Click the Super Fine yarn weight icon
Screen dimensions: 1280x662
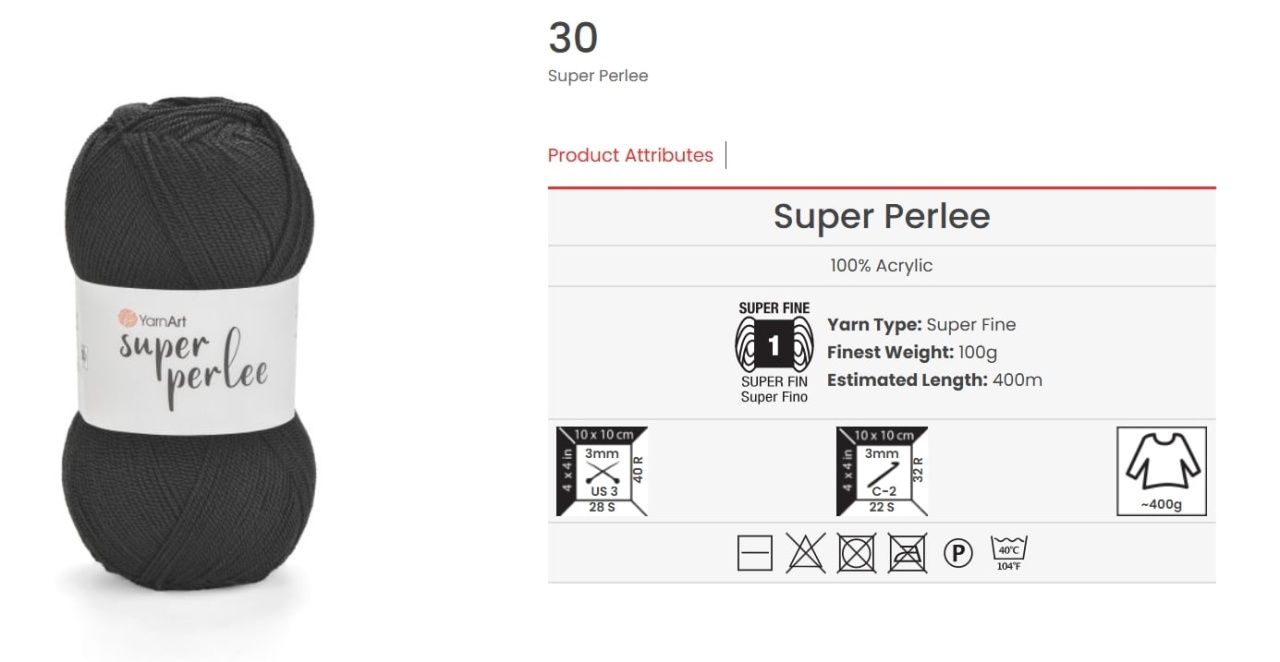click(774, 352)
